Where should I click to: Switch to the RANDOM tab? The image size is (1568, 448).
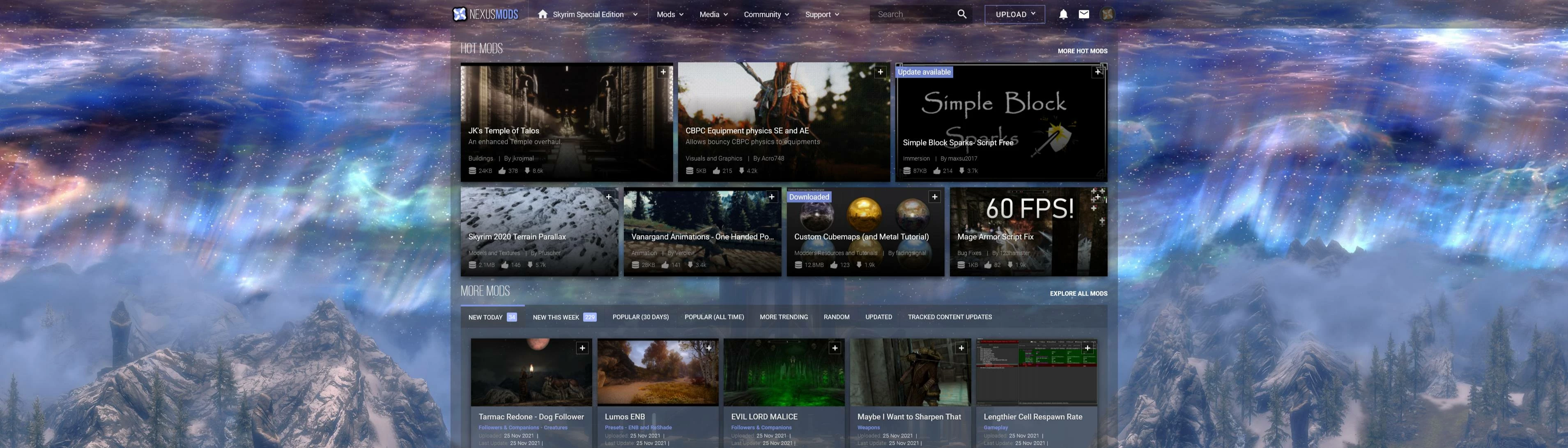click(836, 317)
